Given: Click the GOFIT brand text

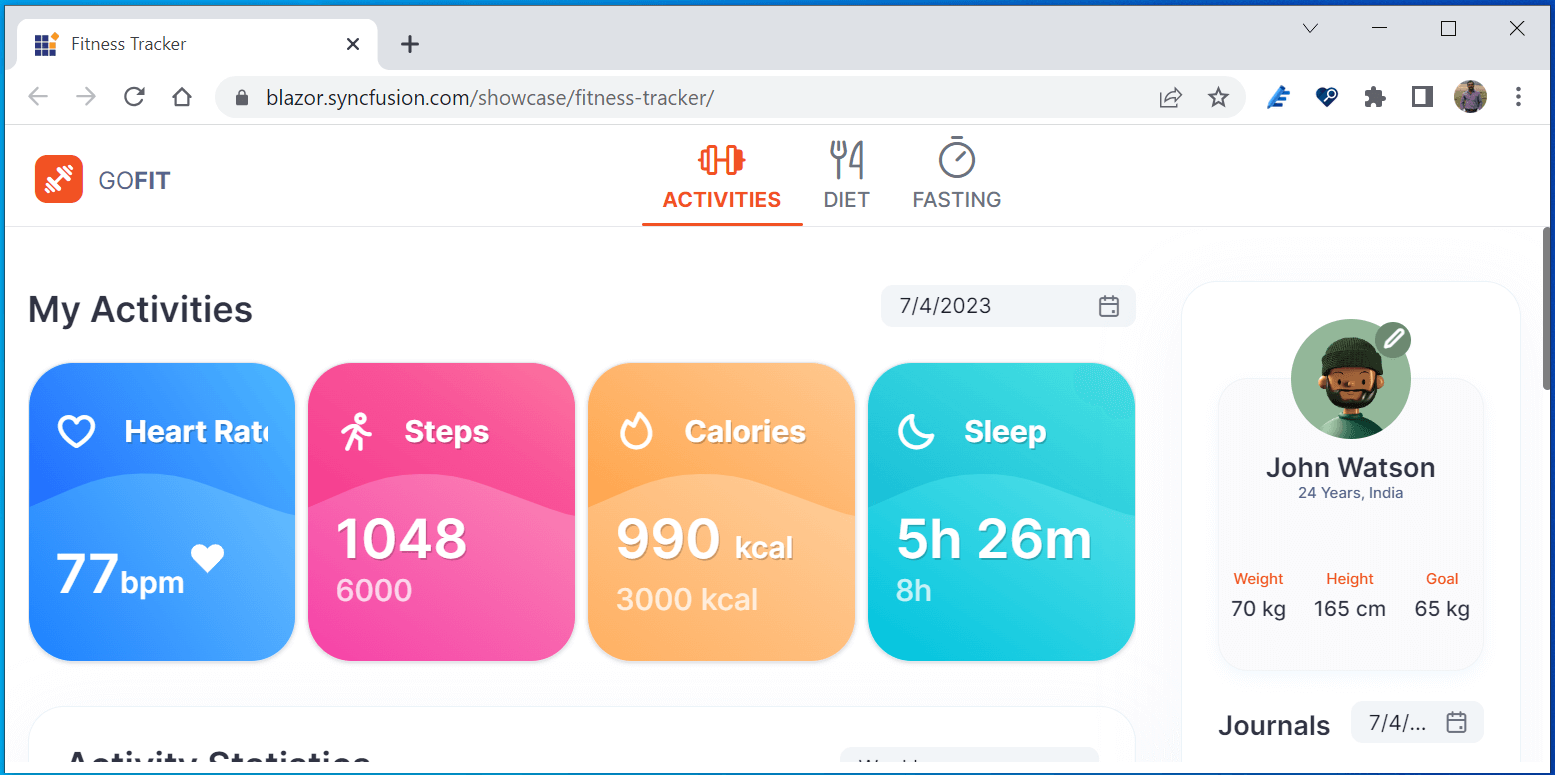Looking at the screenshot, I should (134, 181).
